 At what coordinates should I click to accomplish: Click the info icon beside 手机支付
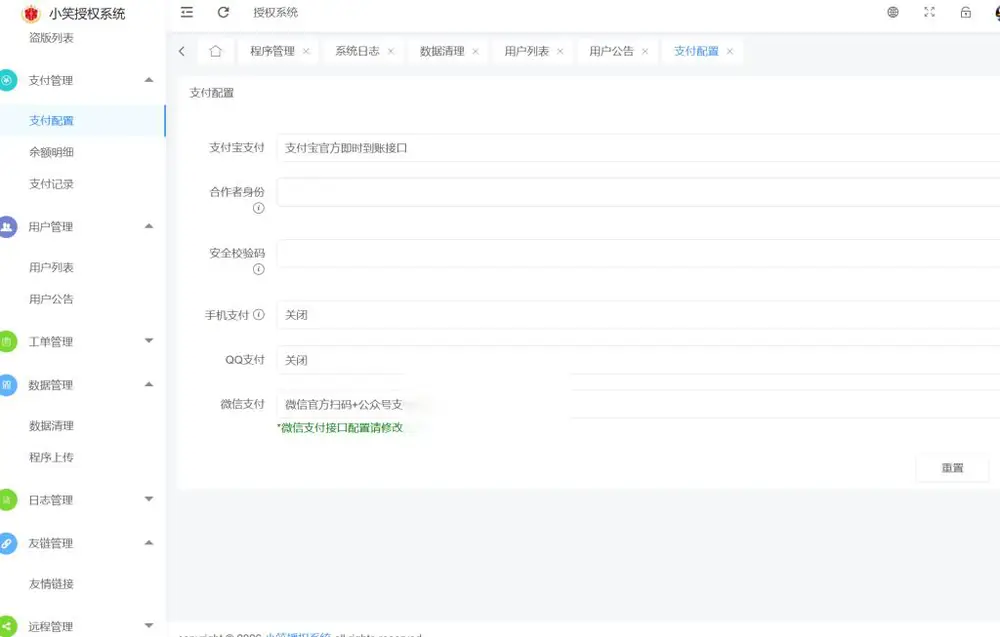258,314
